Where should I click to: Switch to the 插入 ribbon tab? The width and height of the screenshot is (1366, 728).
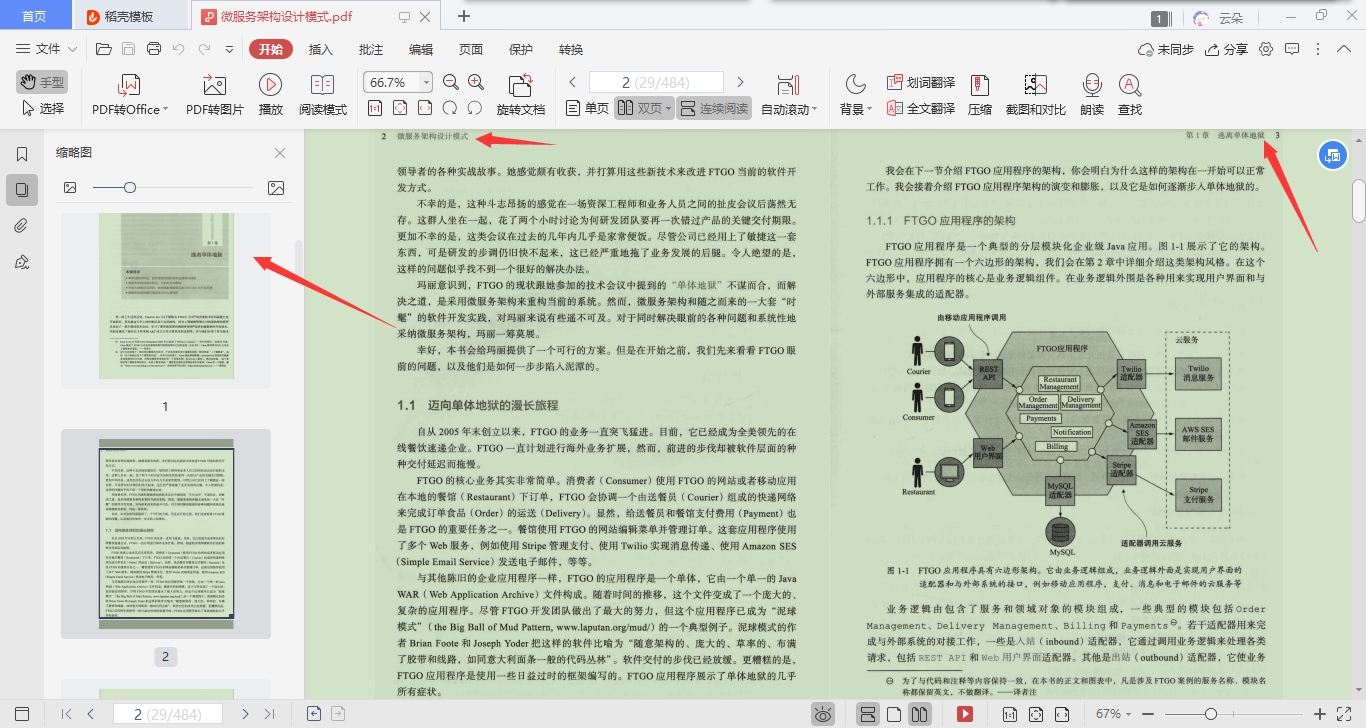pos(321,49)
